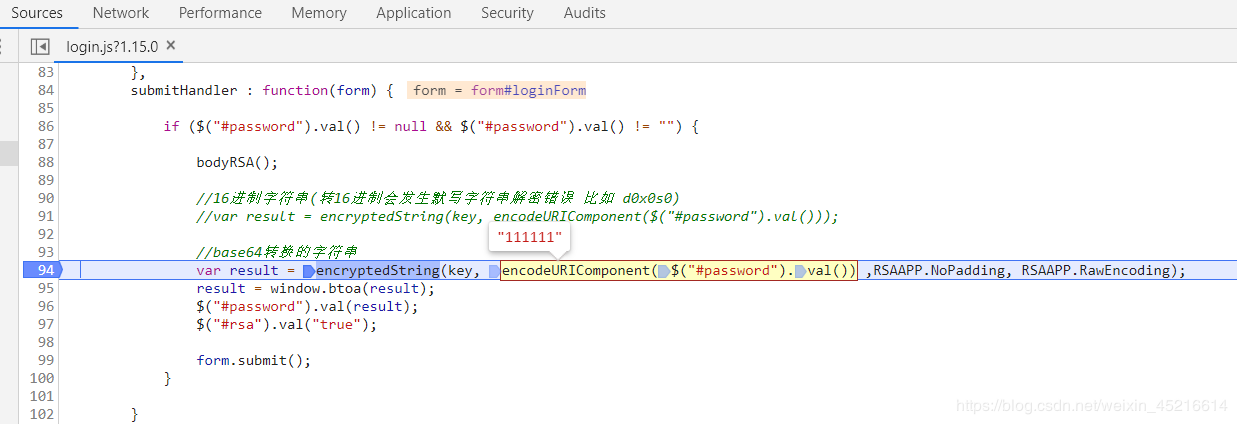Screen dimensions: 1237x424
Task: Select the Sources tab
Action: 37,13
